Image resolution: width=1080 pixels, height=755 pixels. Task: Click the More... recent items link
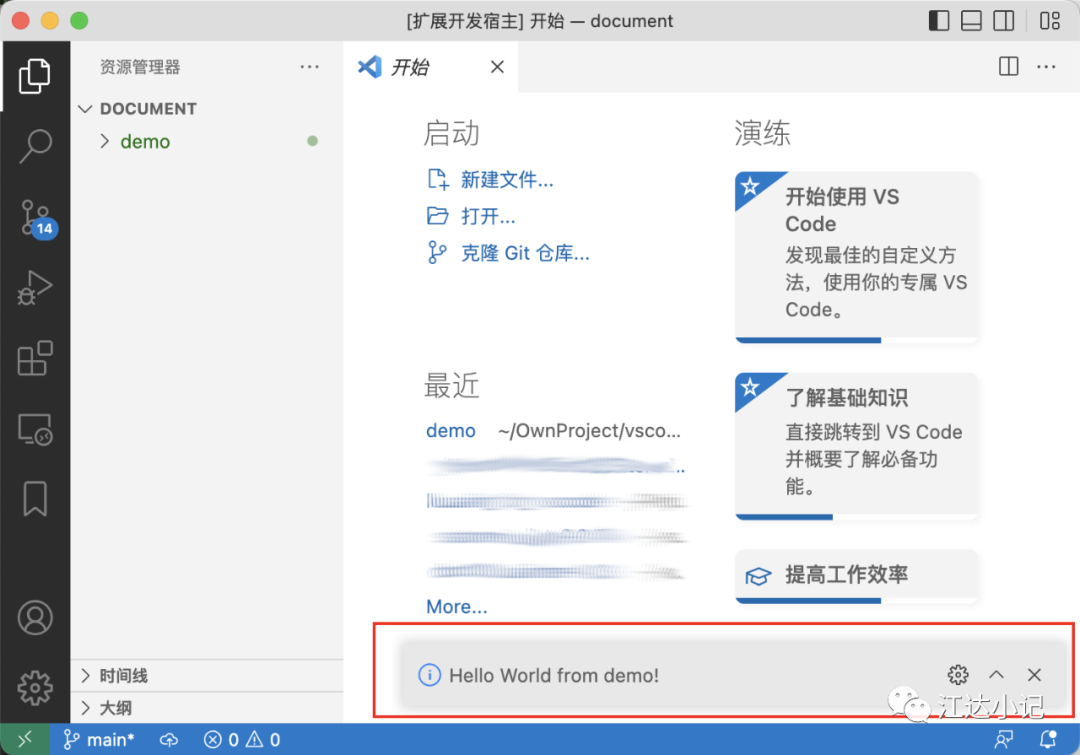457,606
